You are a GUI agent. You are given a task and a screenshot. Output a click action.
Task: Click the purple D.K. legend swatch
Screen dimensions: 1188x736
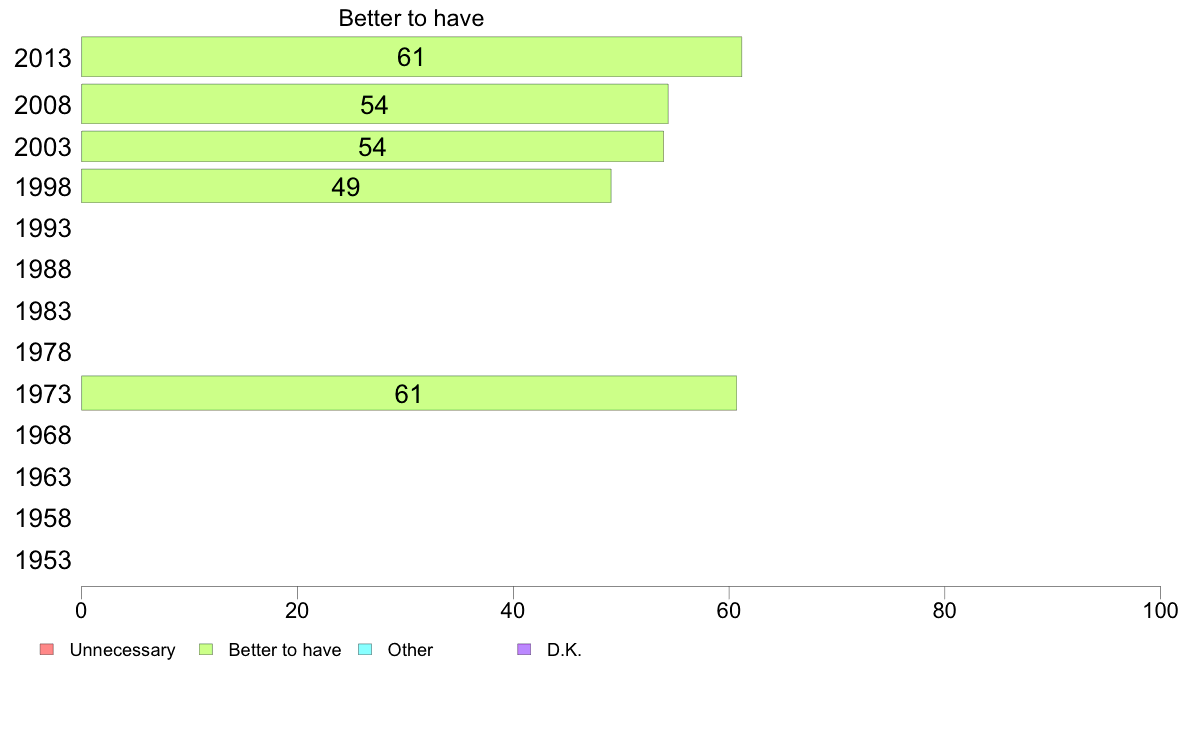click(524, 650)
